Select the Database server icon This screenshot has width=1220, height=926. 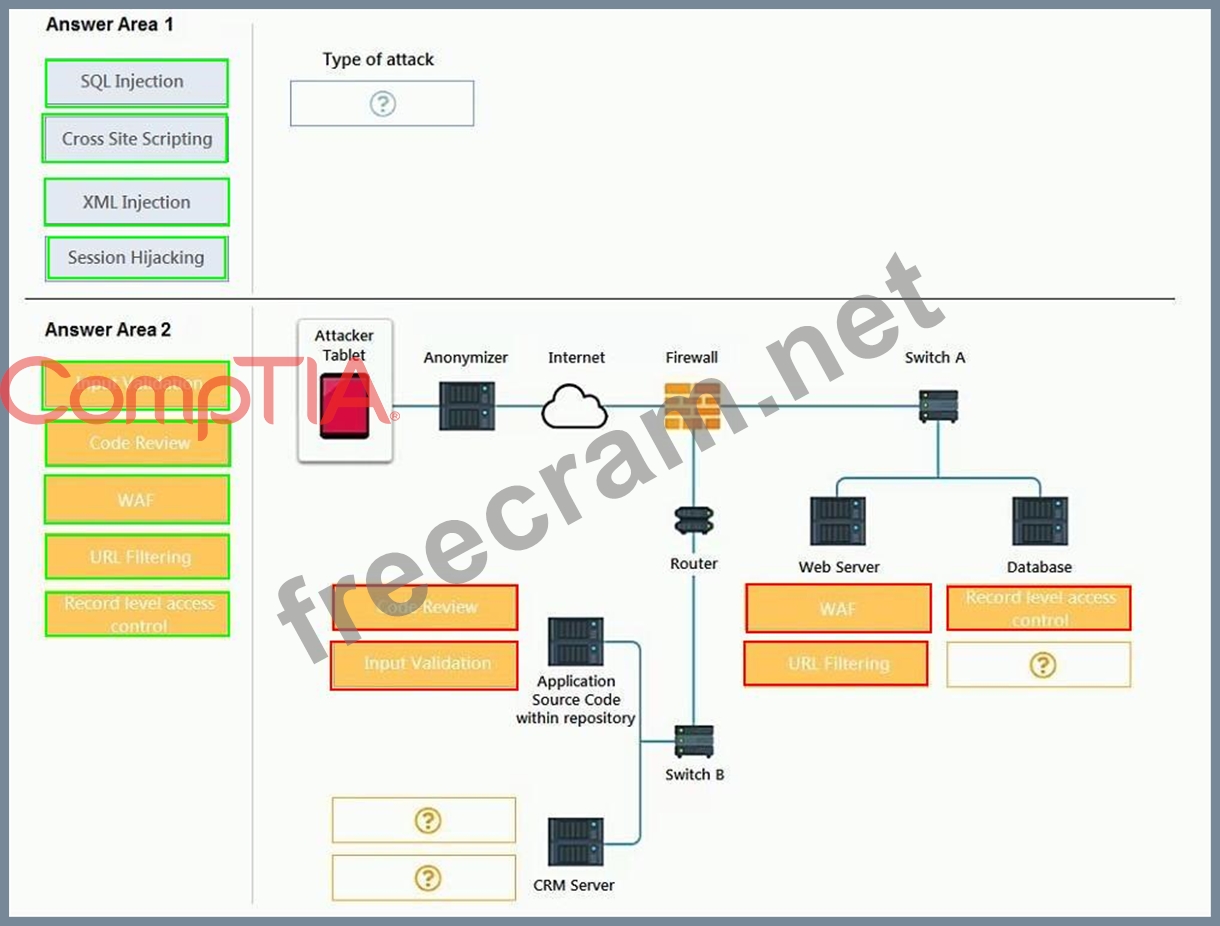tap(1040, 522)
